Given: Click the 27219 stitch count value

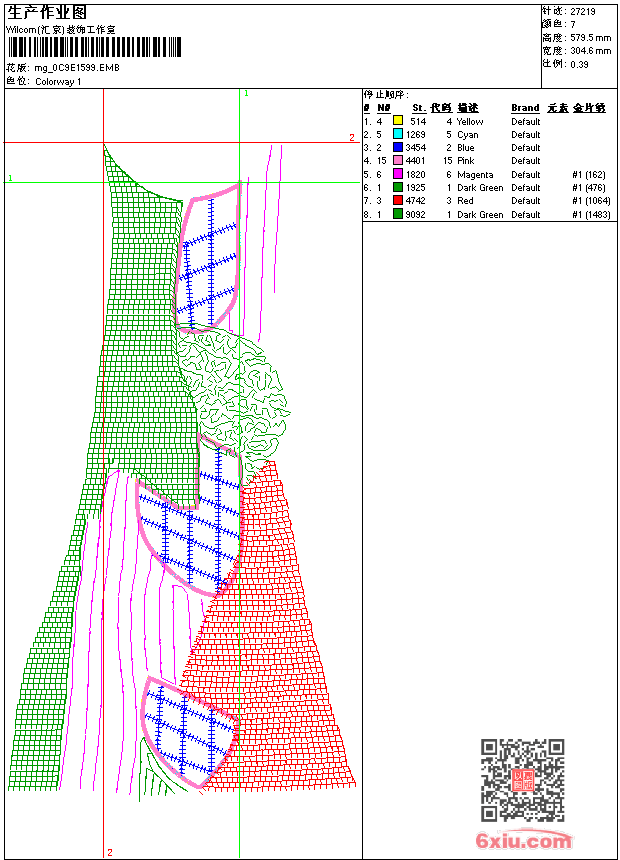Looking at the screenshot, I should (583, 11).
